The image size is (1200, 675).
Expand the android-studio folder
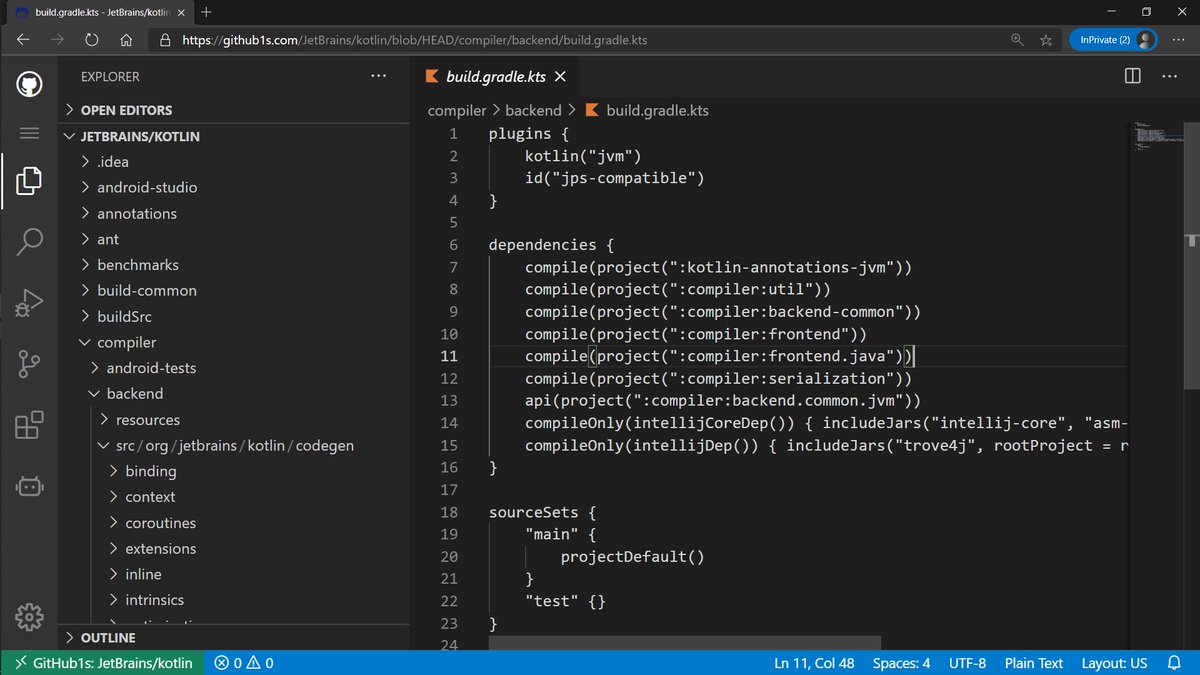coord(235,187)
